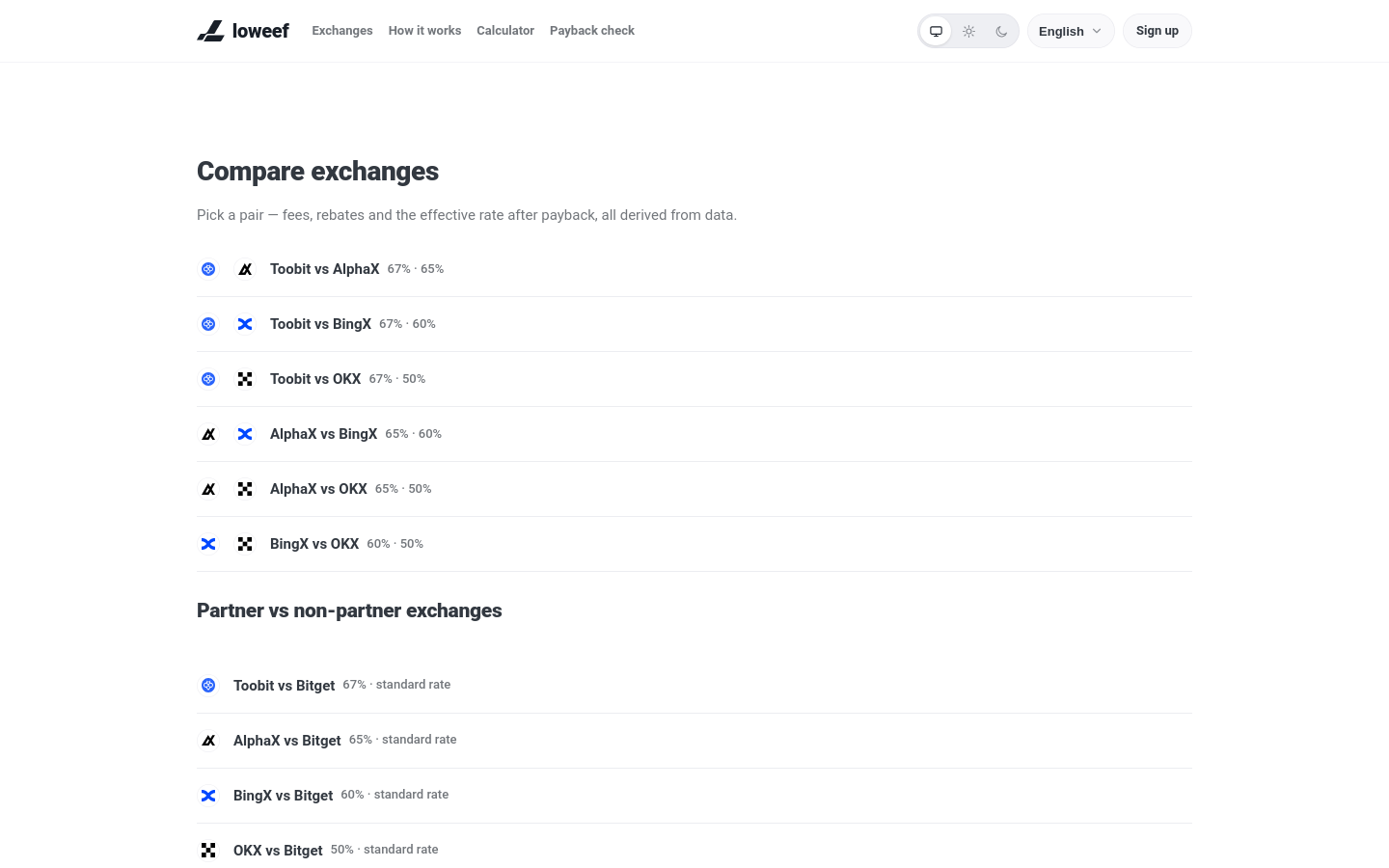Click the "65% · 50%" rates text
1389x868 pixels.
403,489
